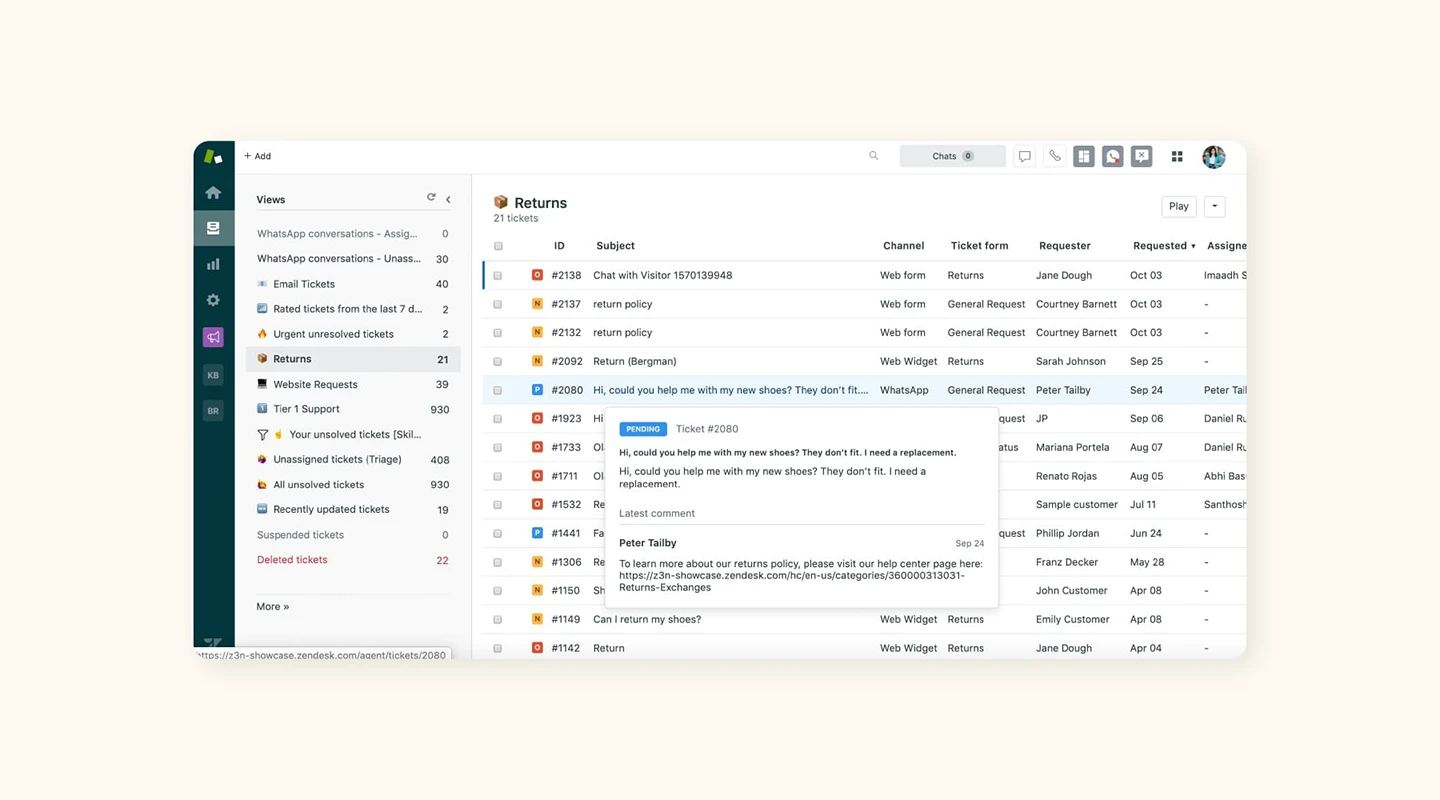Click the status icon of ticket #2092
Screen dimensions: 1440x800
537,361
